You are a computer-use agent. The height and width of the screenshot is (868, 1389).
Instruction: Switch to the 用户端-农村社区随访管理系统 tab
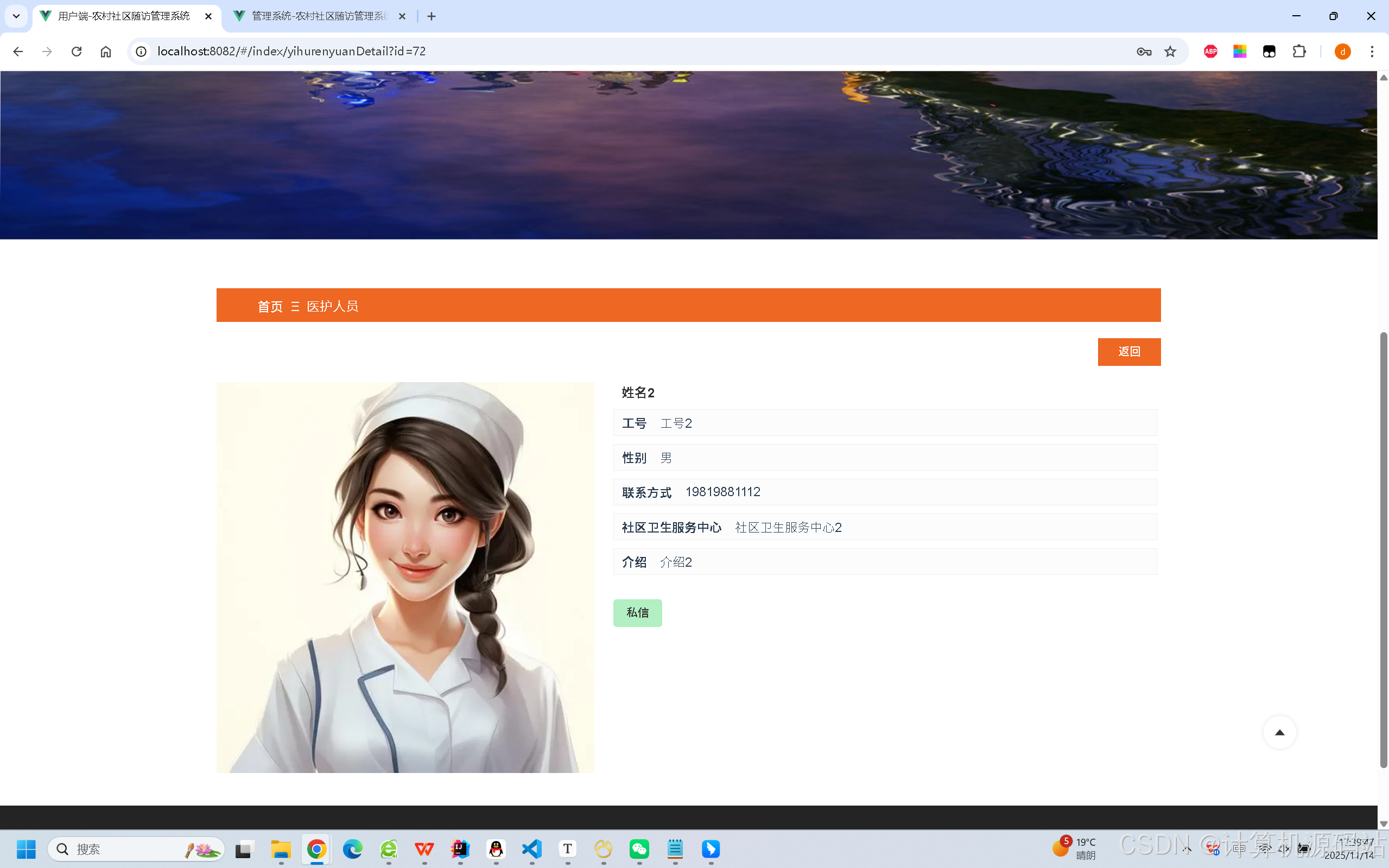pyautogui.click(x=126, y=16)
